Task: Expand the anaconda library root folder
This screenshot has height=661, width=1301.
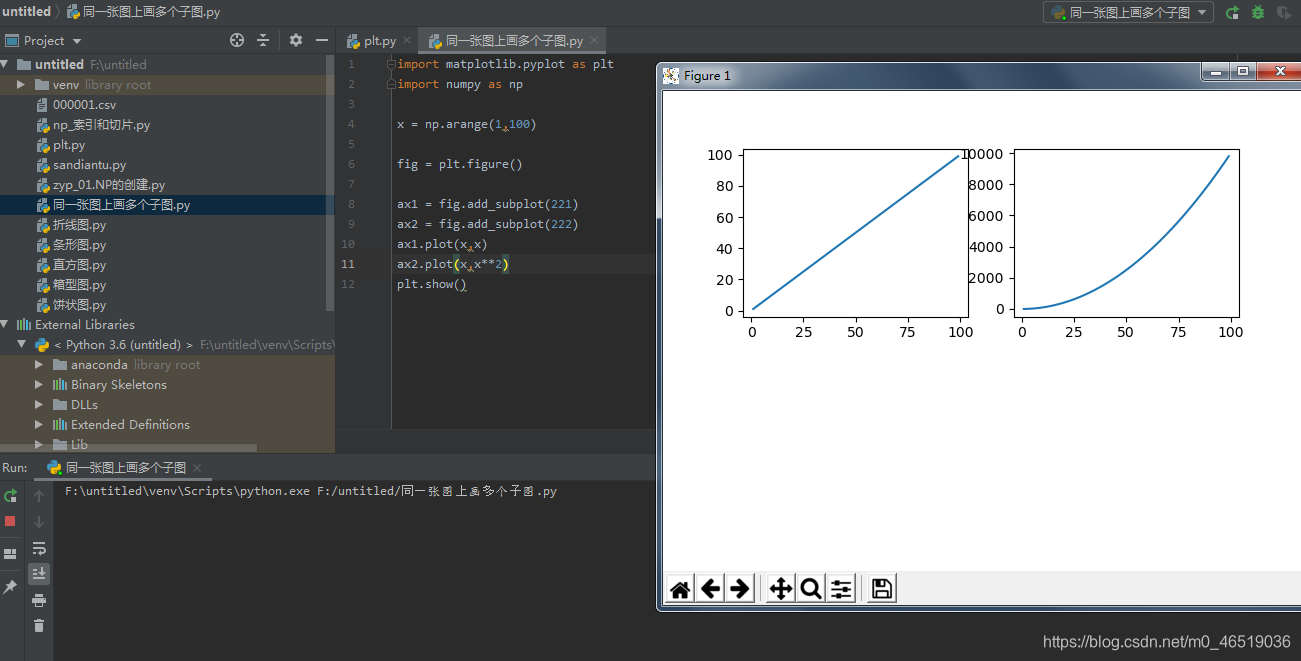Action: pos(39,365)
